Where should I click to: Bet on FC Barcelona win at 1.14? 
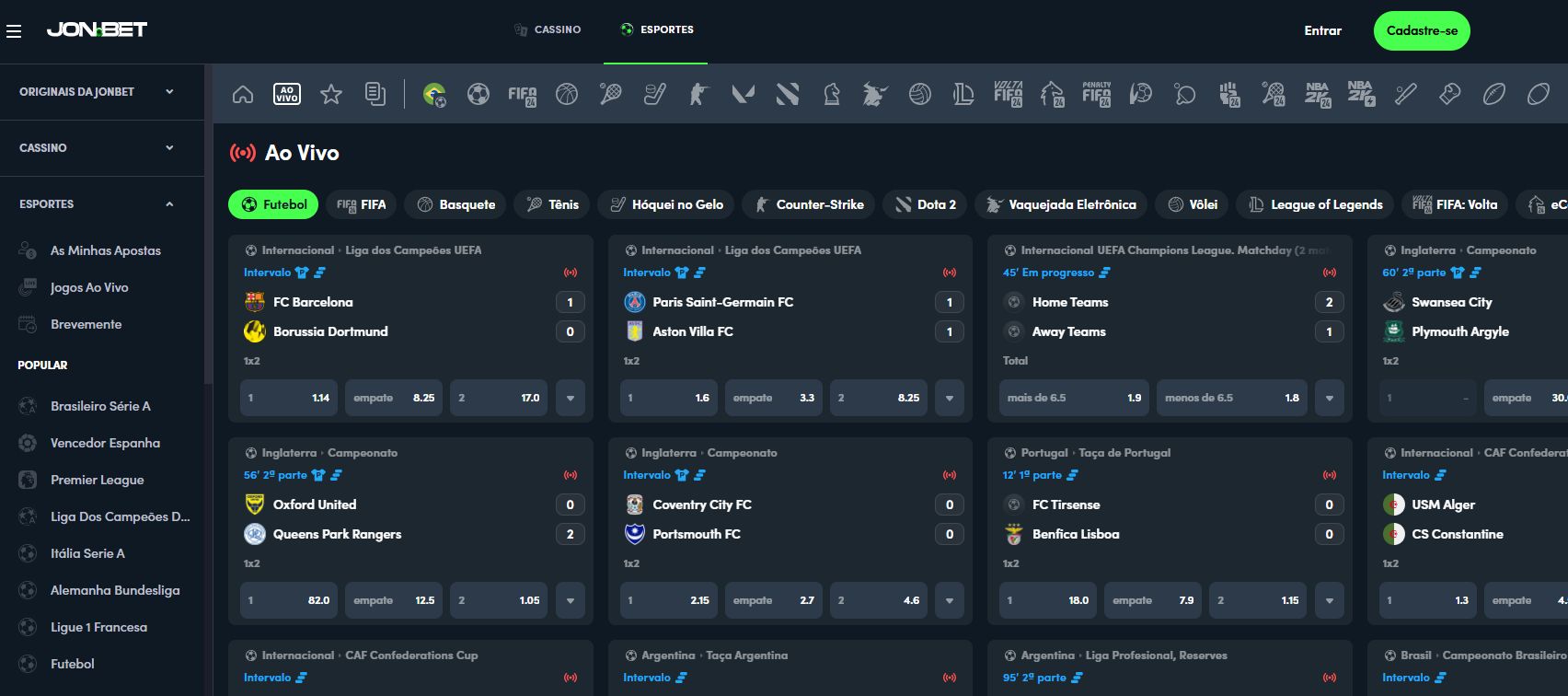(x=289, y=399)
